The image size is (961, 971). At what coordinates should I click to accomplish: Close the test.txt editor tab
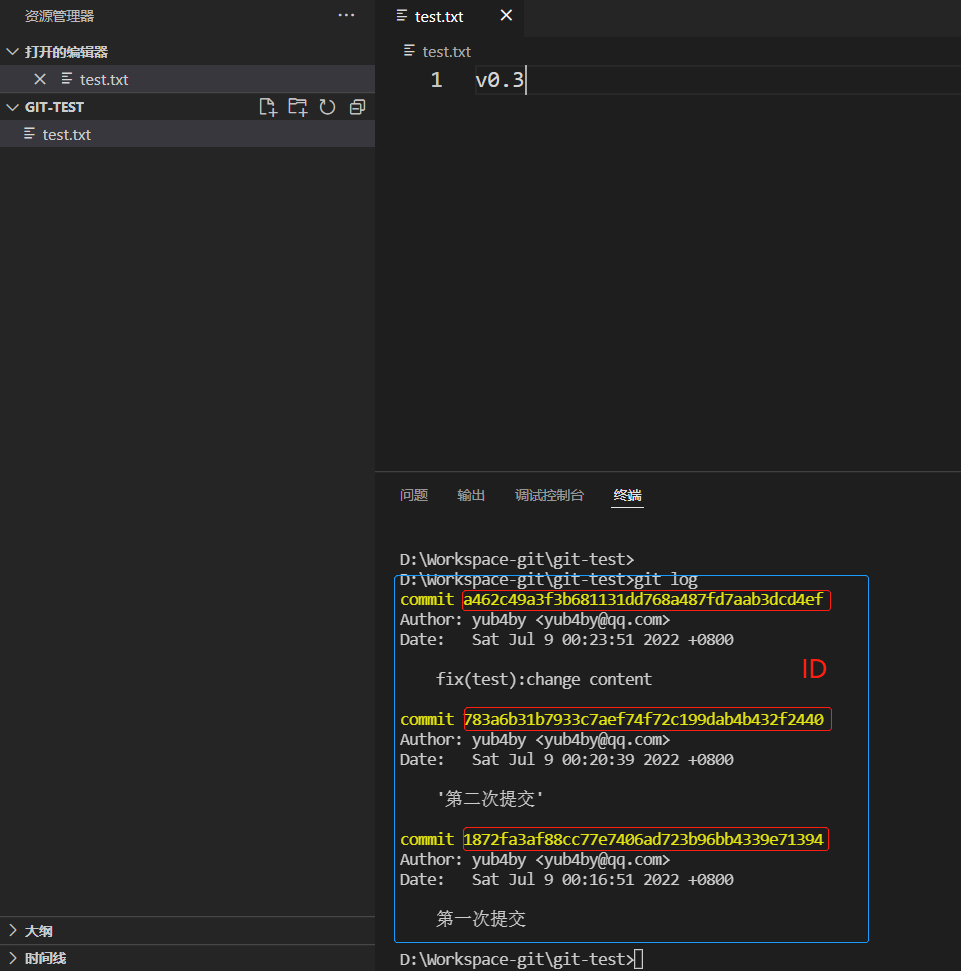click(x=506, y=15)
